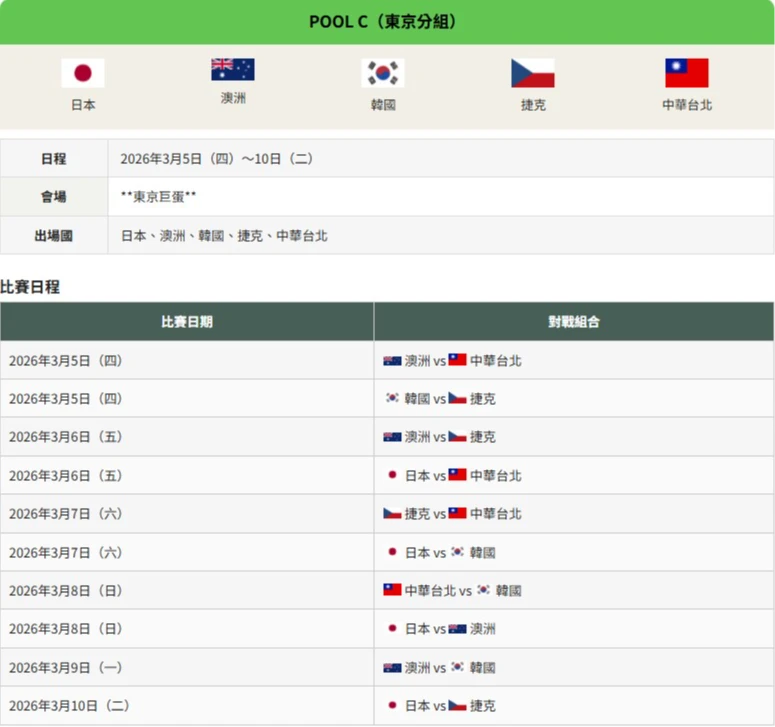Click the Australia flag above 澳洲 label
775x727 pixels.
point(232,69)
